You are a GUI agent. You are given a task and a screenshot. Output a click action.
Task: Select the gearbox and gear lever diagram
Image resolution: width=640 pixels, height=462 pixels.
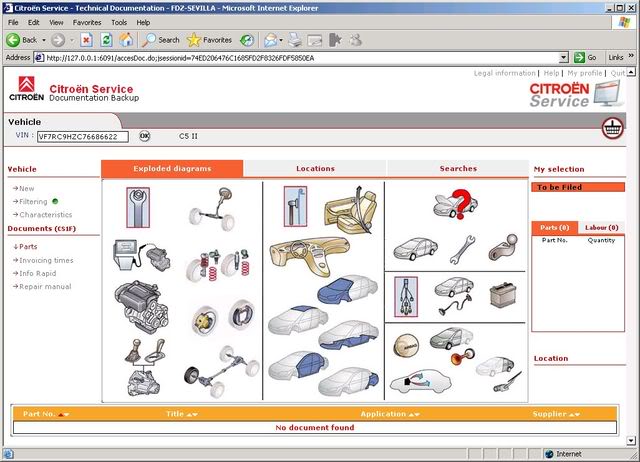coord(145,367)
